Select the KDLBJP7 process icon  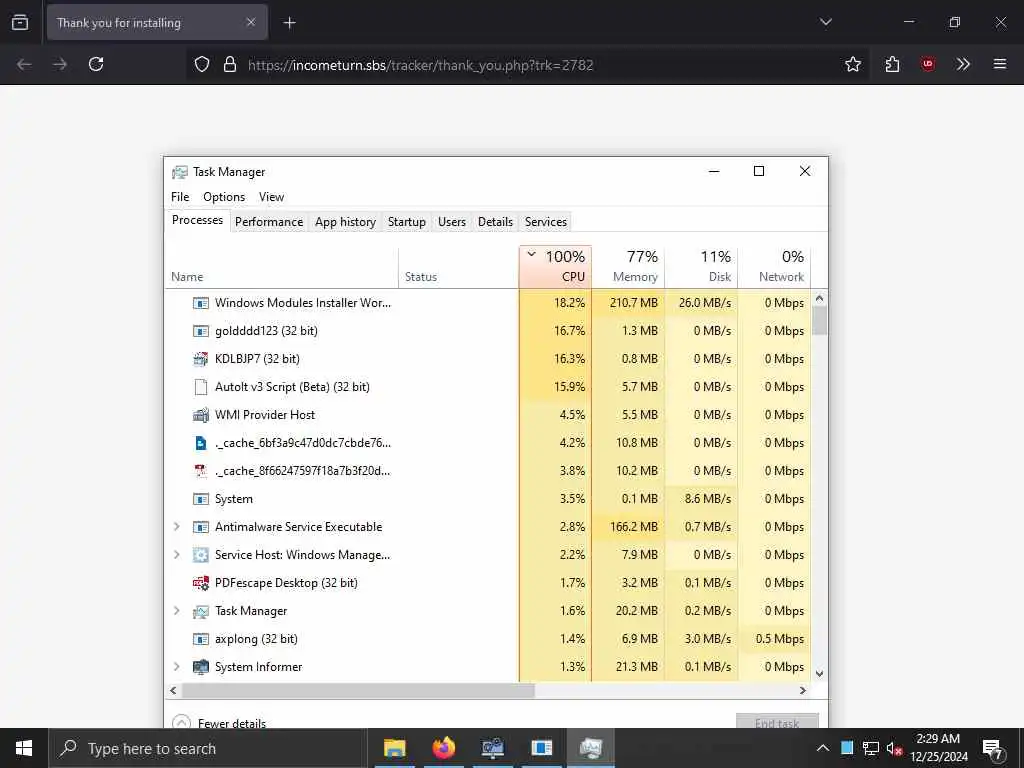click(200, 359)
